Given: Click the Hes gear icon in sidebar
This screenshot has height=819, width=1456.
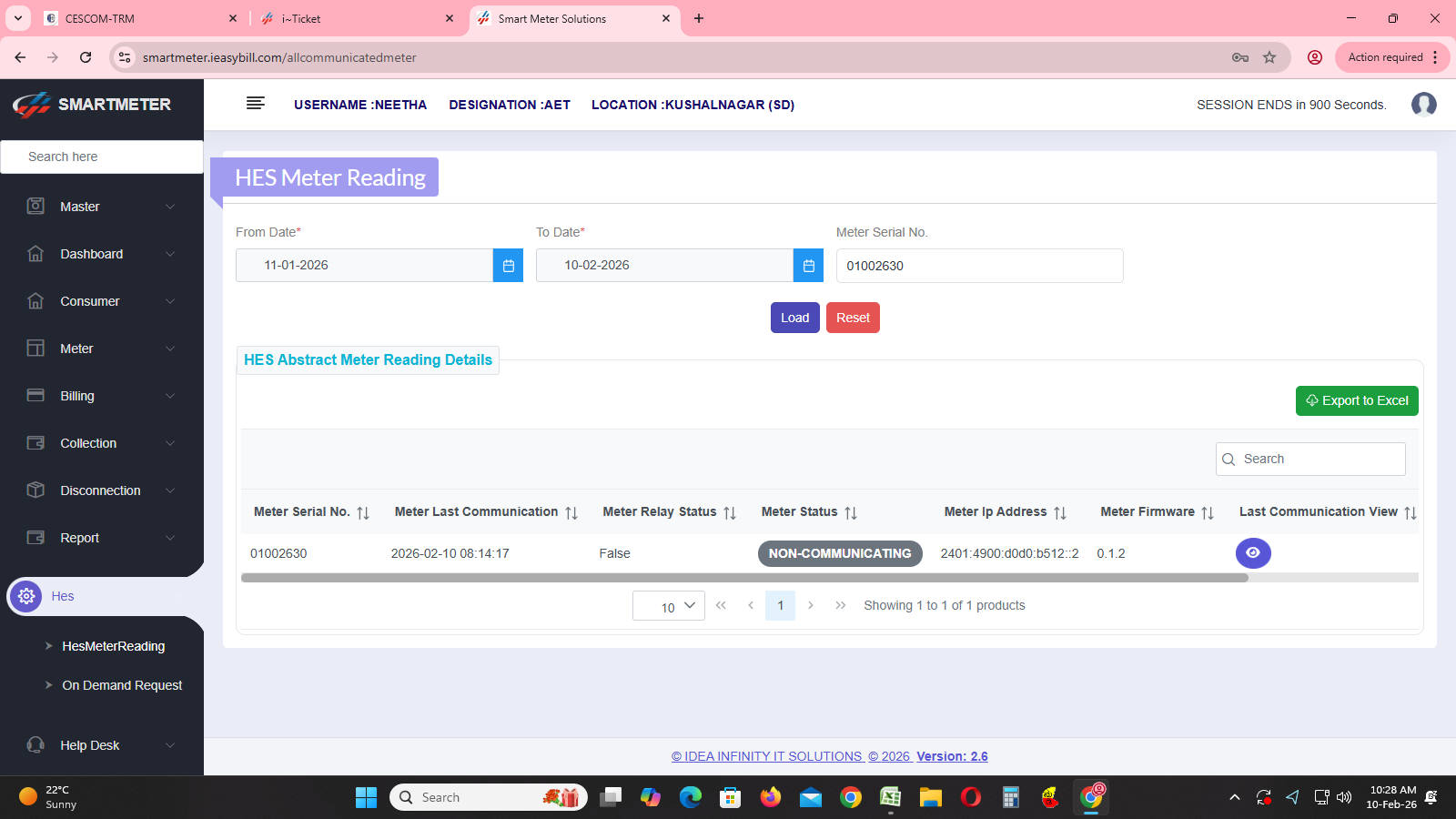Looking at the screenshot, I should tap(26, 596).
